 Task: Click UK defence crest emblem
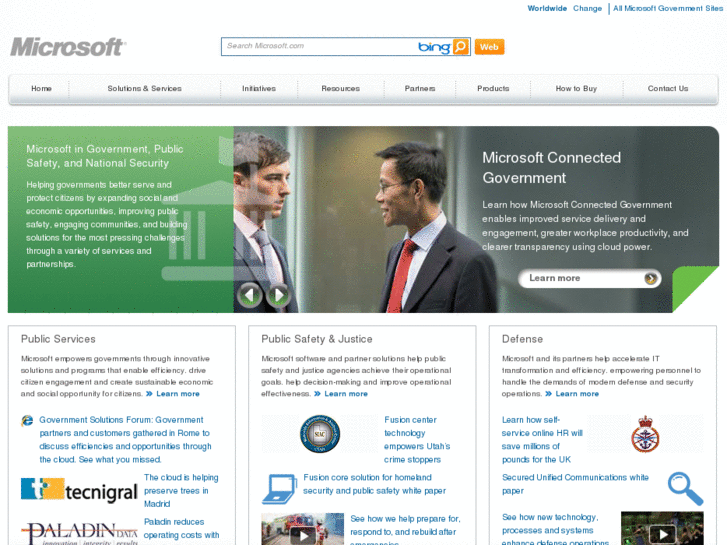point(645,434)
